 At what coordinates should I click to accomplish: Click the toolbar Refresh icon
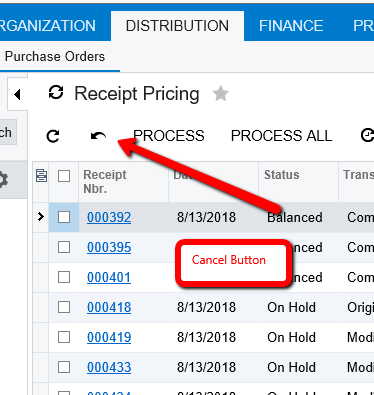point(53,136)
